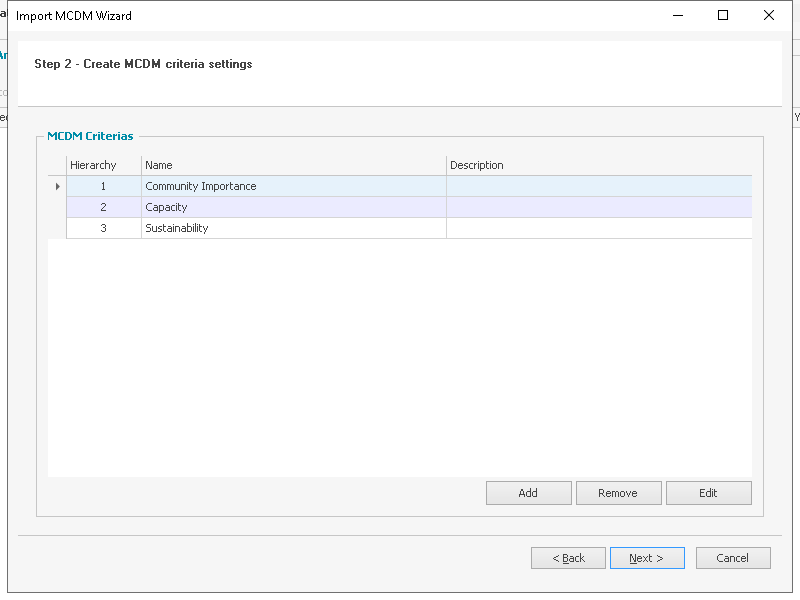Click the Add criteria button

tap(529, 493)
